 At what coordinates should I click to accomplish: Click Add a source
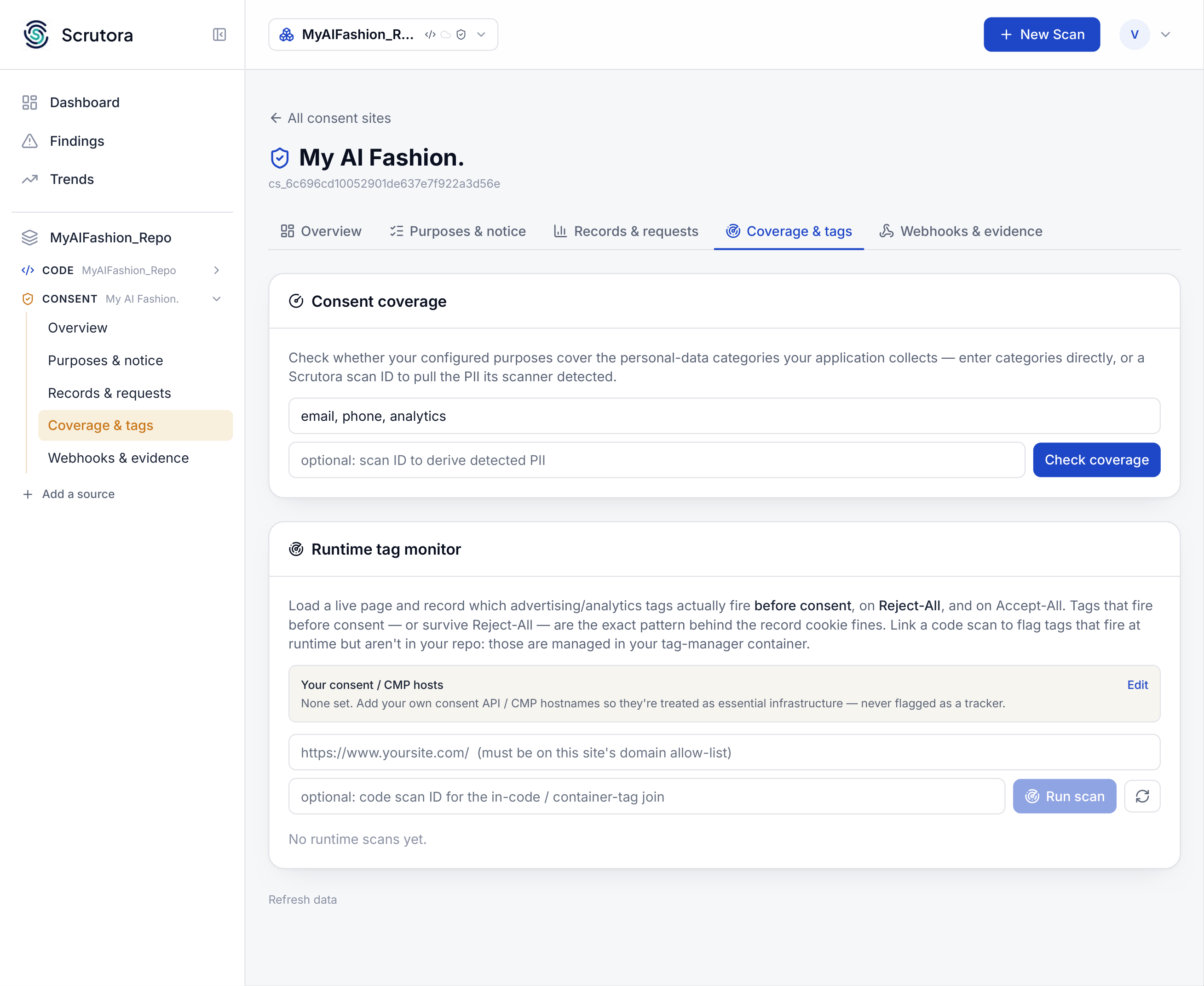pyautogui.click(x=68, y=494)
